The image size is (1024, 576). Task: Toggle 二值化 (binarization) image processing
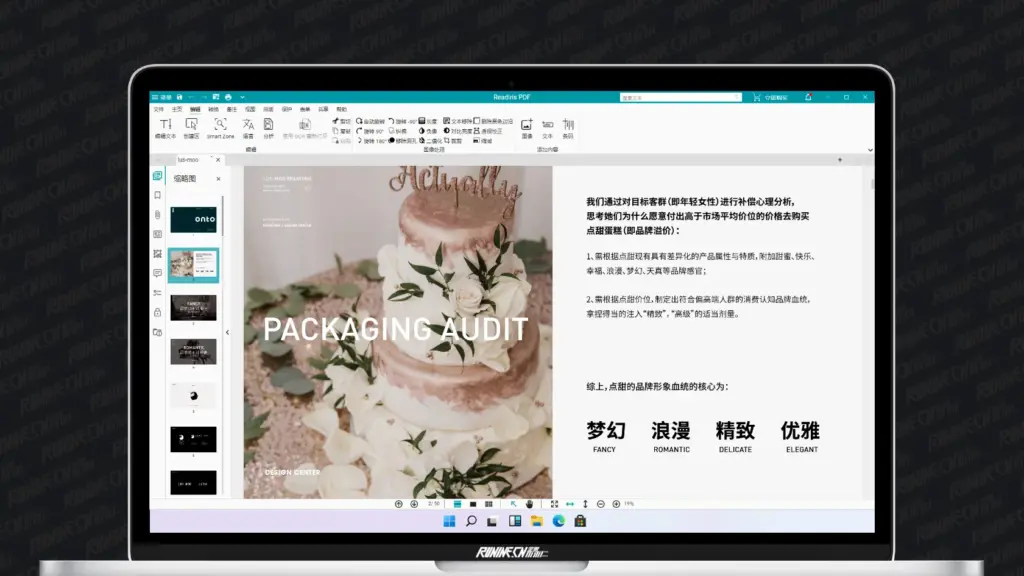[431, 142]
